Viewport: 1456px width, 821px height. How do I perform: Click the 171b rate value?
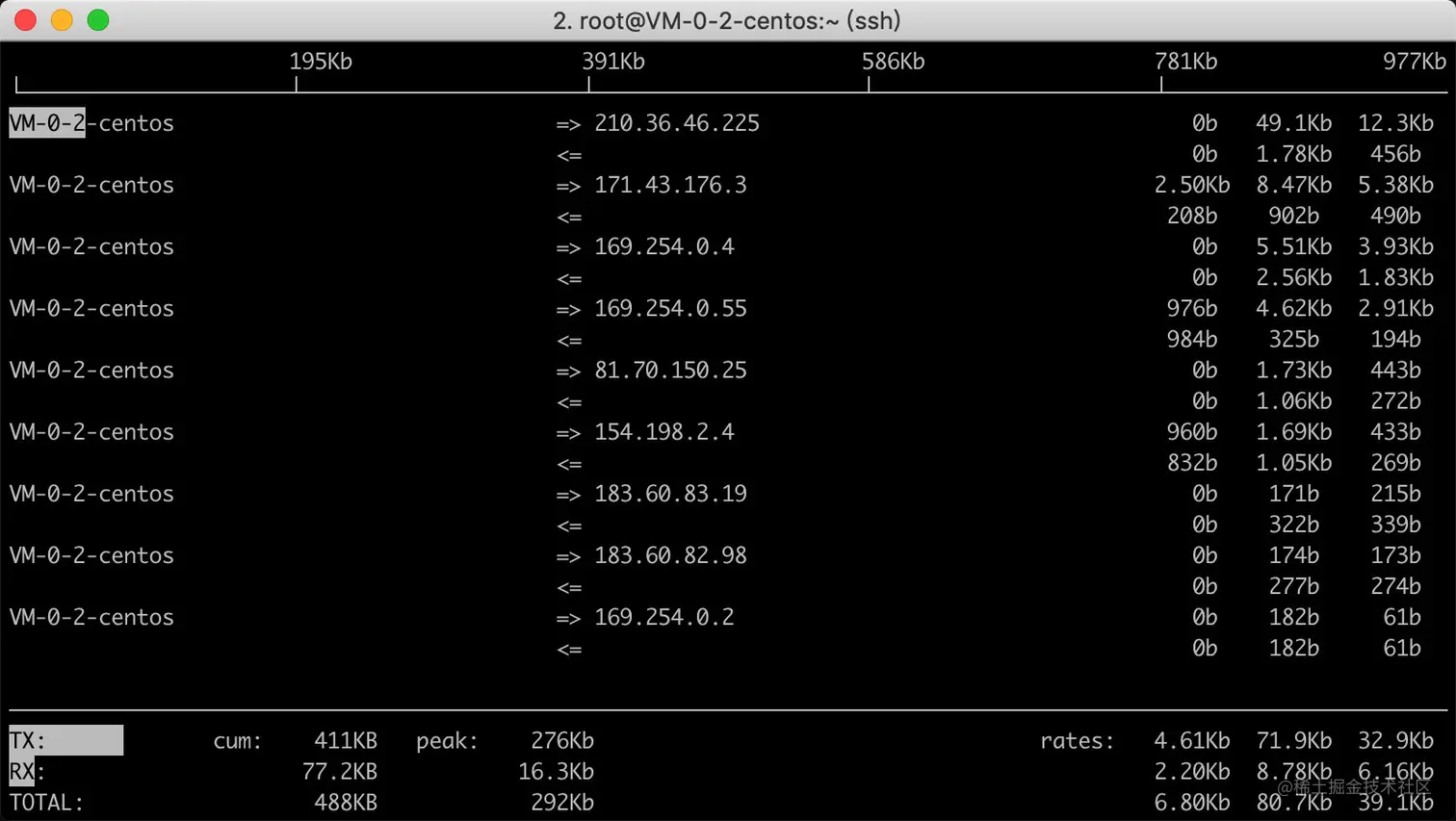pos(1294,493)
